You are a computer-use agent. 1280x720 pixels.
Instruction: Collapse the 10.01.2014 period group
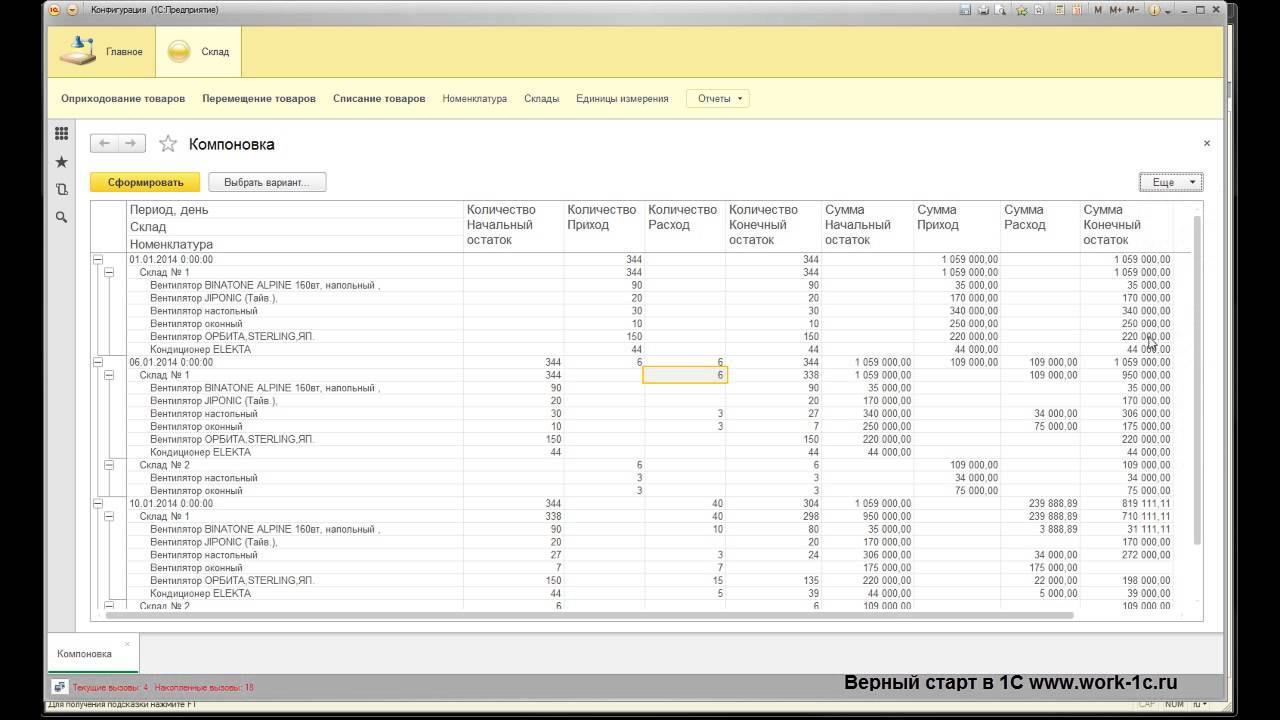(98, 503)
